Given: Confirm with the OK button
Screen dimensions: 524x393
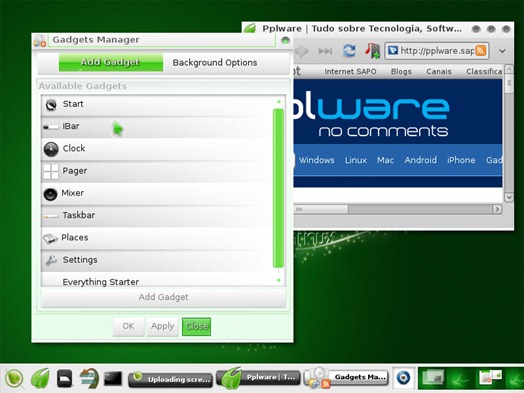Looking at the screenshot, I should click(128, 326).
